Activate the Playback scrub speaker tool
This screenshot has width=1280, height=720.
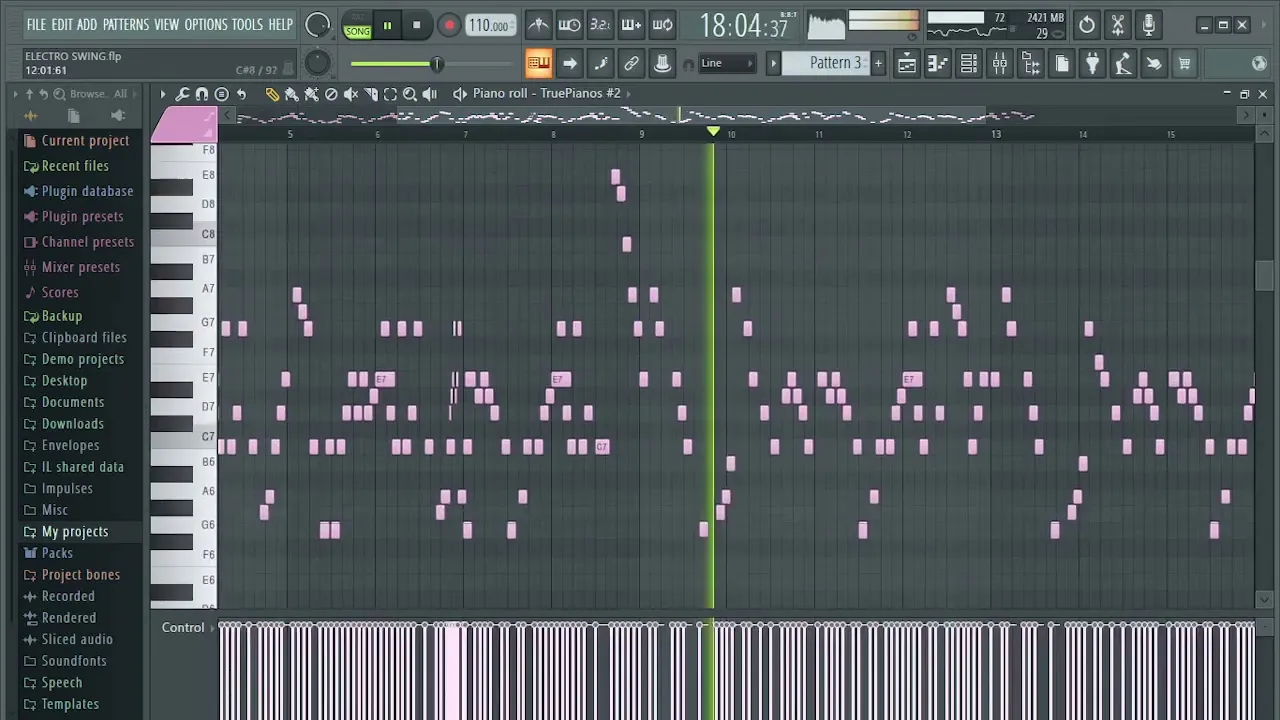pos(430,93)
